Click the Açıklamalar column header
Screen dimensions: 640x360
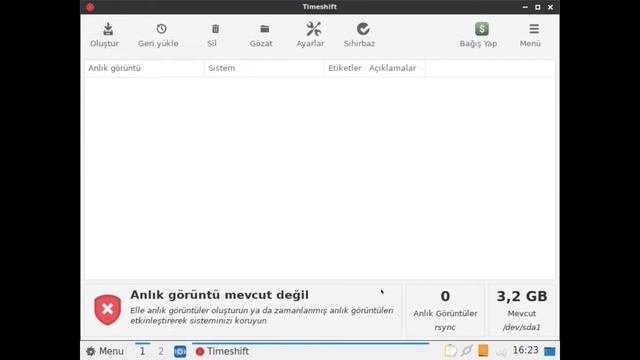(395, 68)
